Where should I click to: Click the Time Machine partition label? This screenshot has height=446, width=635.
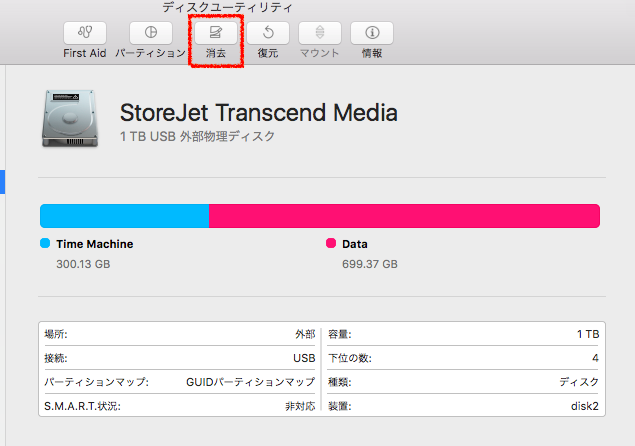point(94,244)
